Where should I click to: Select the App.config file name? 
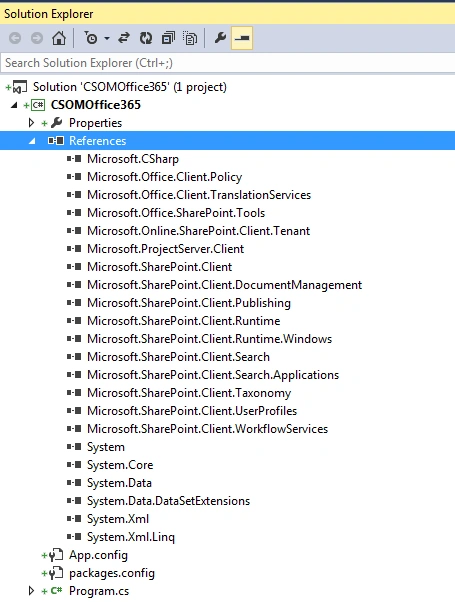98,555
